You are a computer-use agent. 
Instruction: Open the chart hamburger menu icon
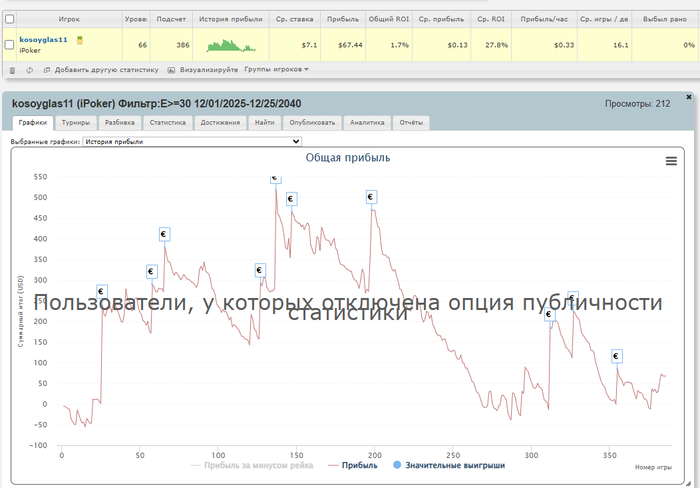(x=671, y=161)
